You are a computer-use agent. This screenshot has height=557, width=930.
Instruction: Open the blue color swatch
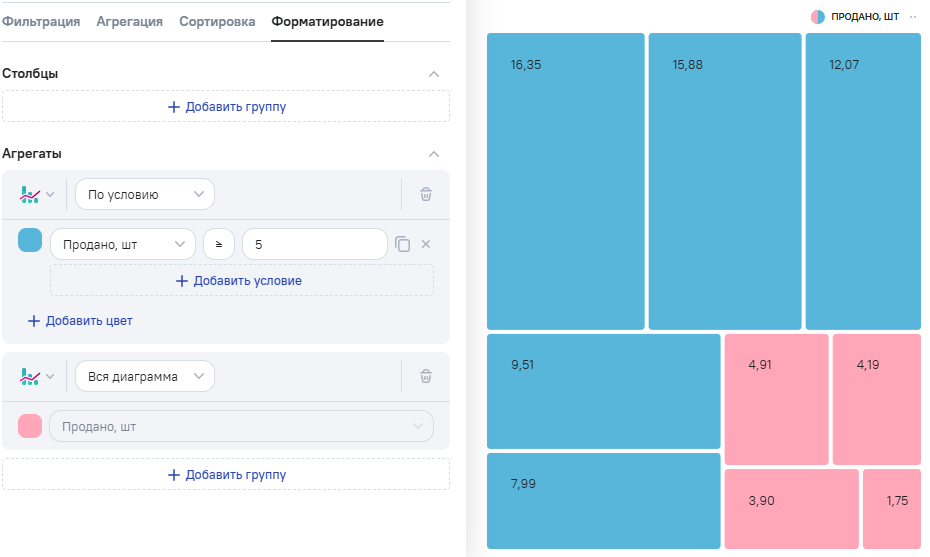(30, 241)
